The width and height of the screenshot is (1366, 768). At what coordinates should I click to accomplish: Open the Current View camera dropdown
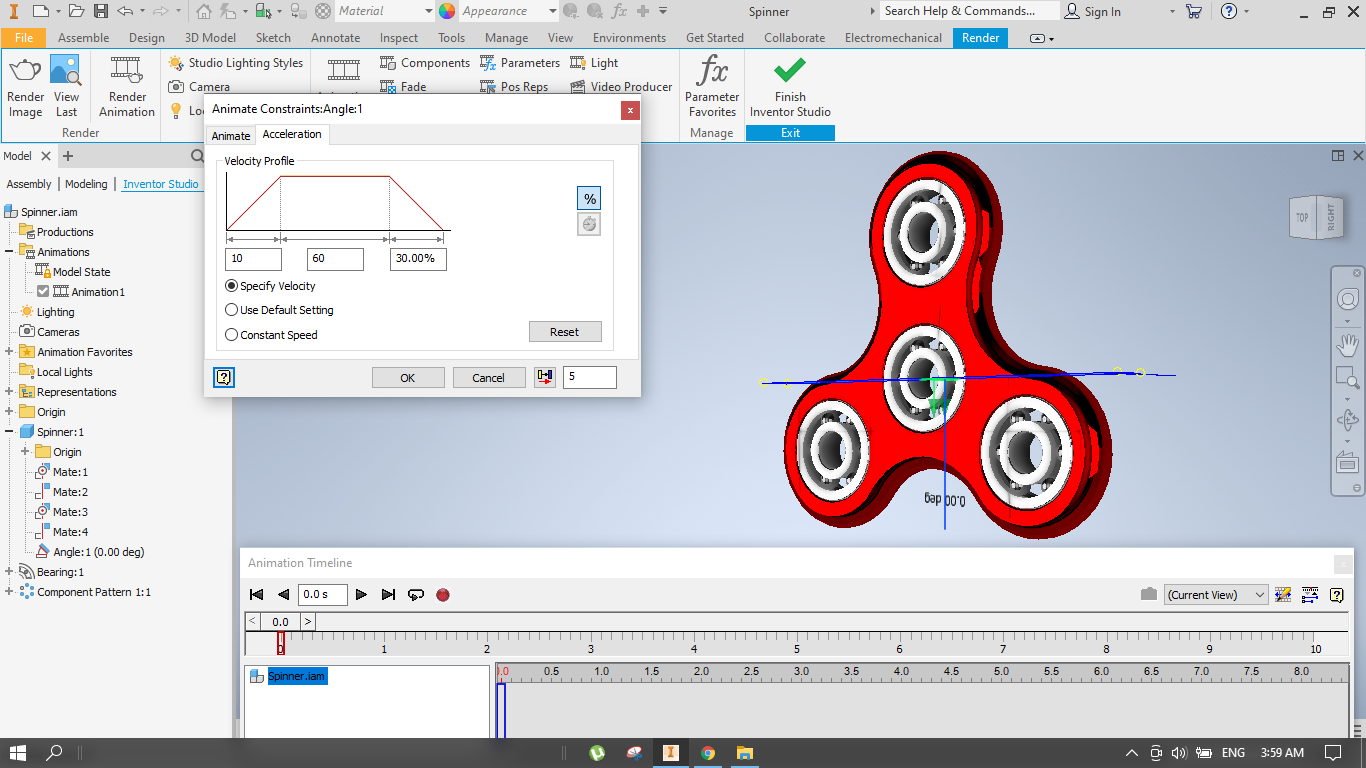pyautogui.click(x=1216, y=595)
